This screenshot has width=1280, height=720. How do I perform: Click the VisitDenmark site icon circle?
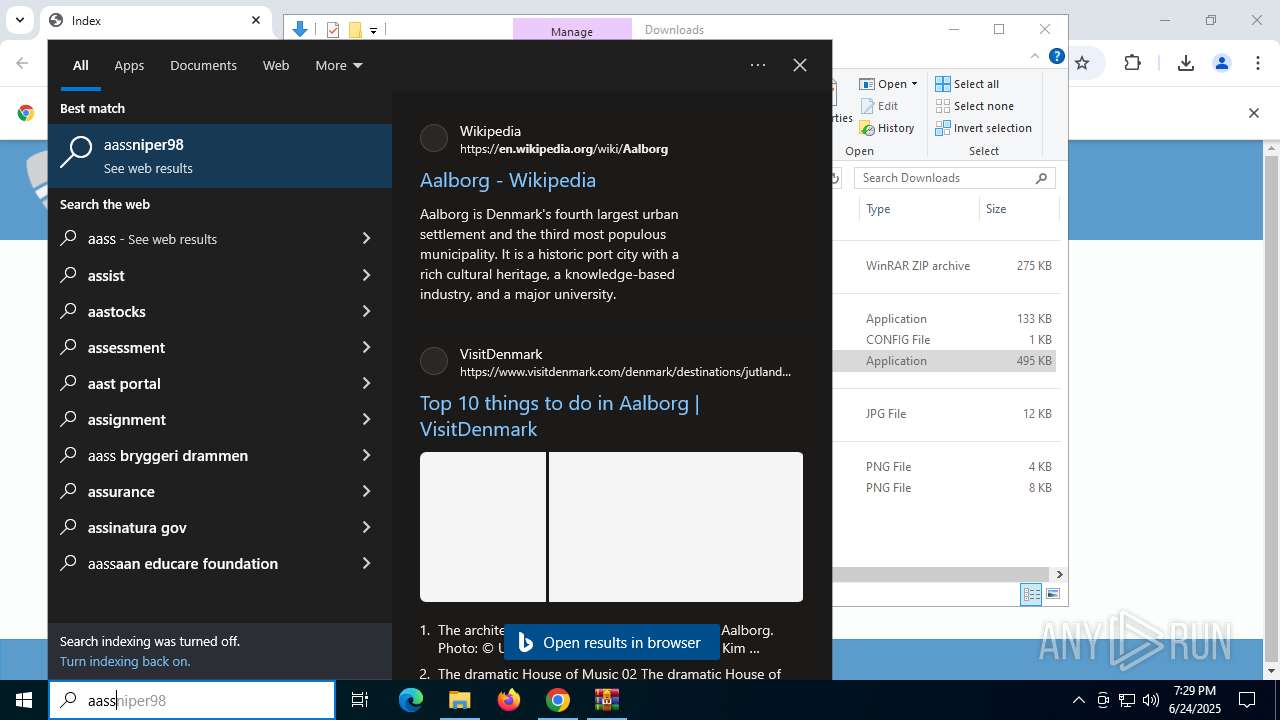434,362
